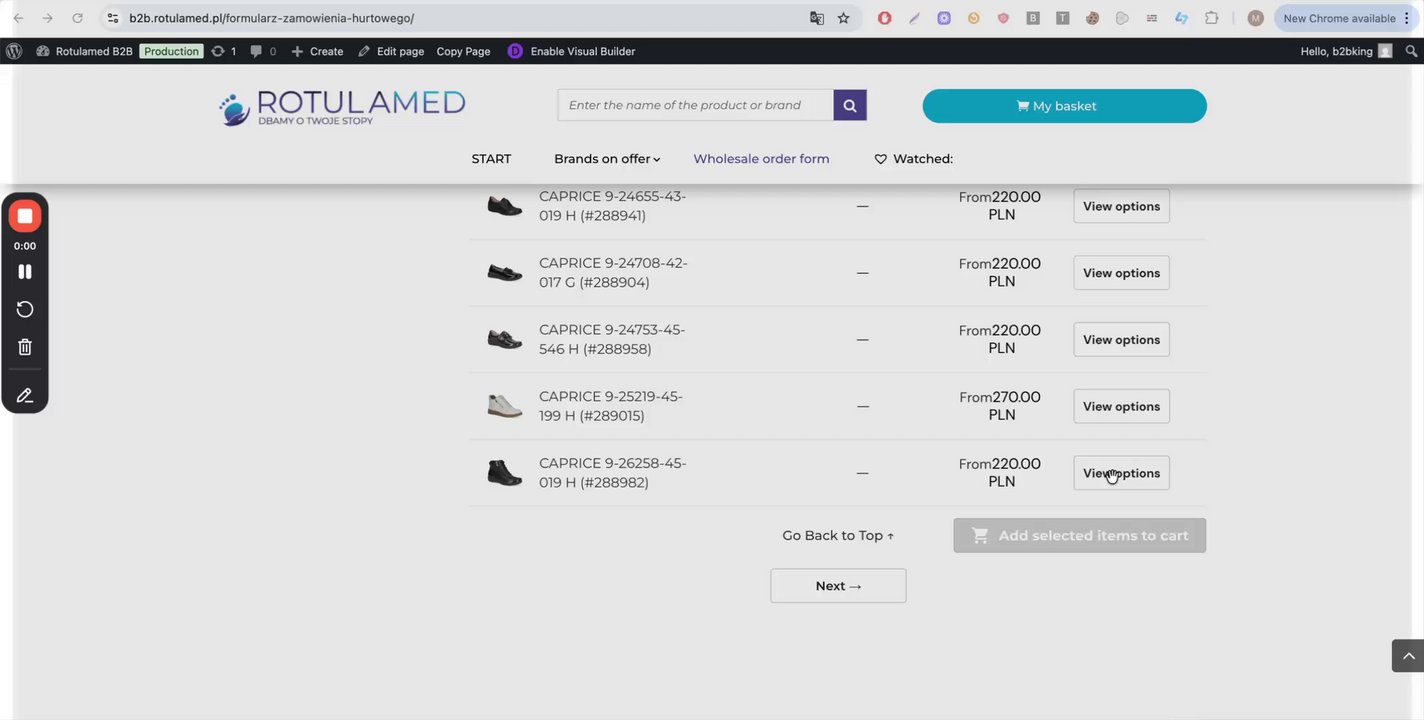
Task: Click the browser forward arrow
Action: 47,18
